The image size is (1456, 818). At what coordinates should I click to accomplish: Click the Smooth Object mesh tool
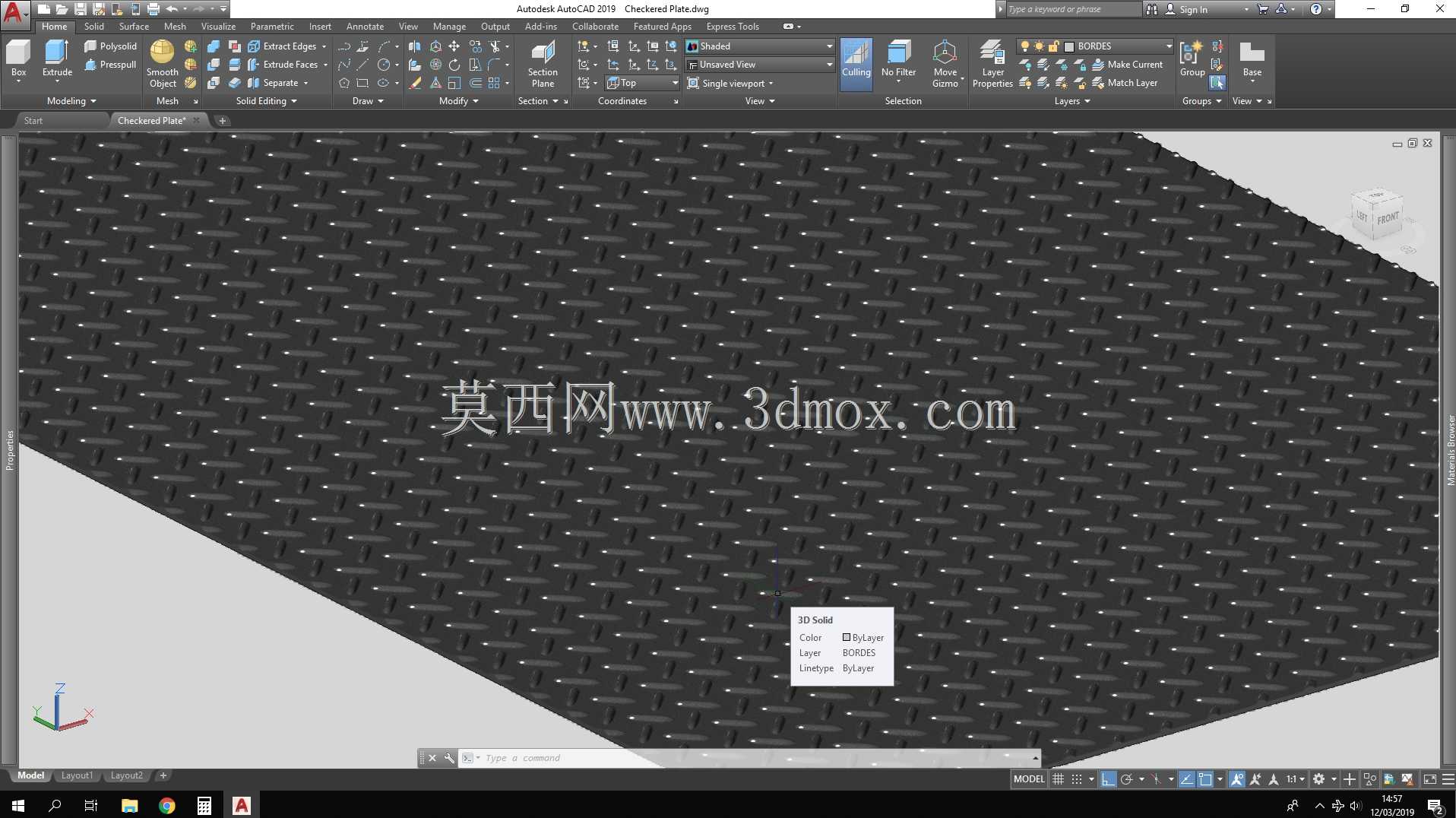pos(163,65)
